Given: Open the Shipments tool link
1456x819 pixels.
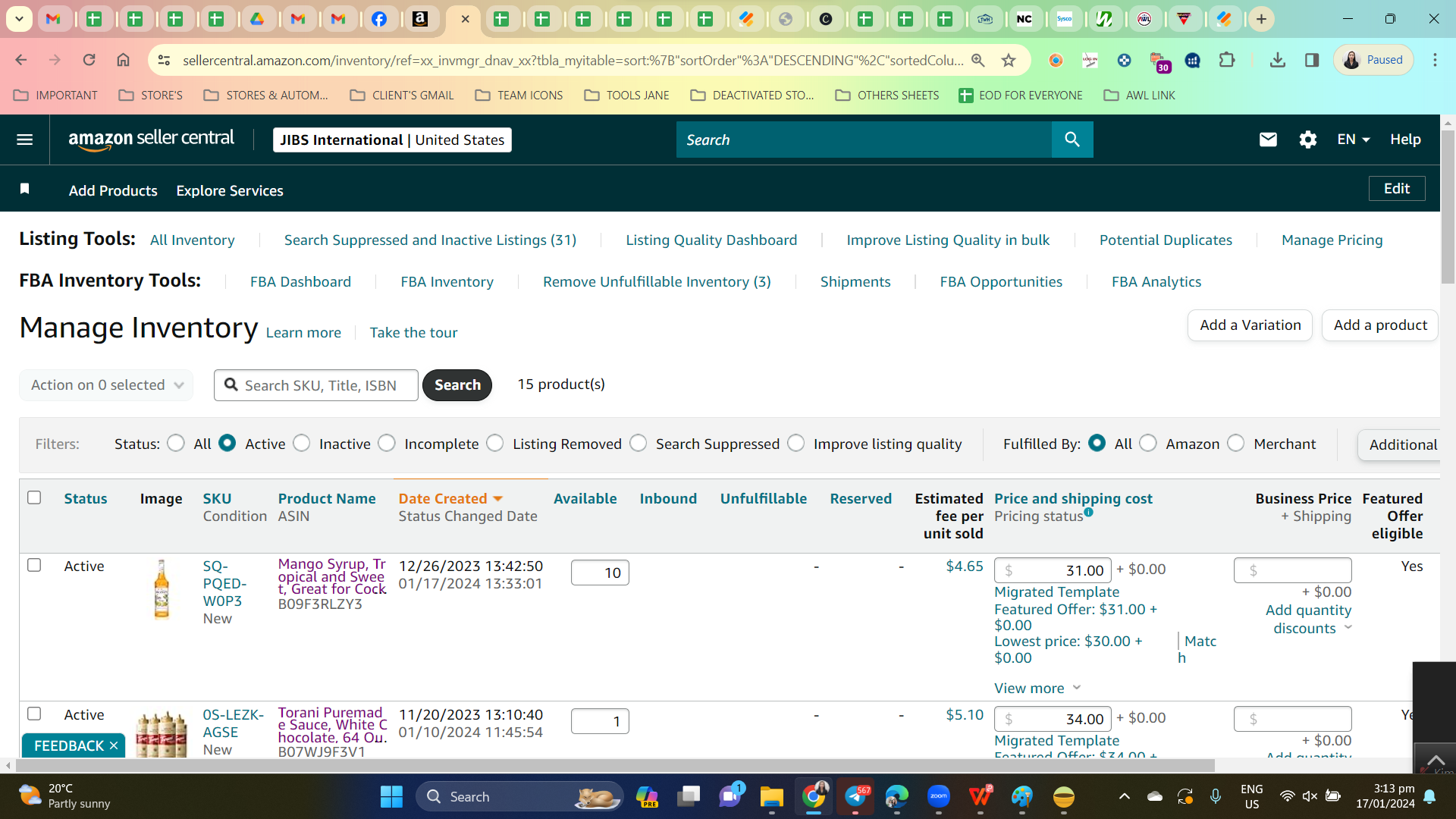Looking at the screenshot, I should (855, 282).
